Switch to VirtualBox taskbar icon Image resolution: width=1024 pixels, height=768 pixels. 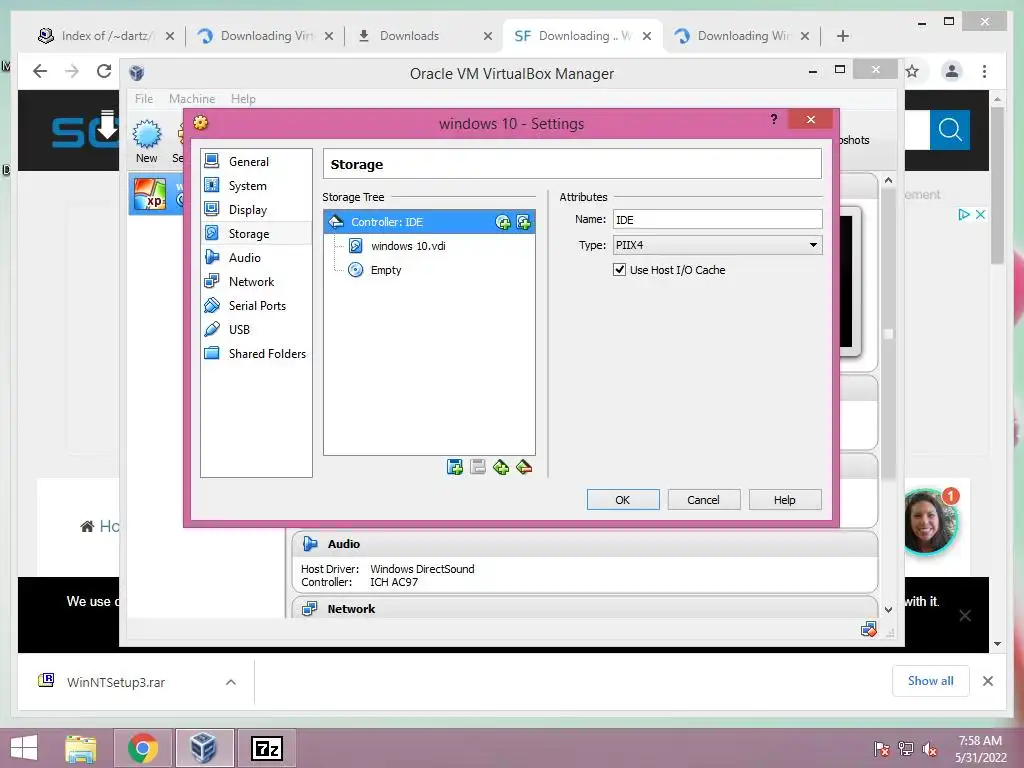coord(204,748)
